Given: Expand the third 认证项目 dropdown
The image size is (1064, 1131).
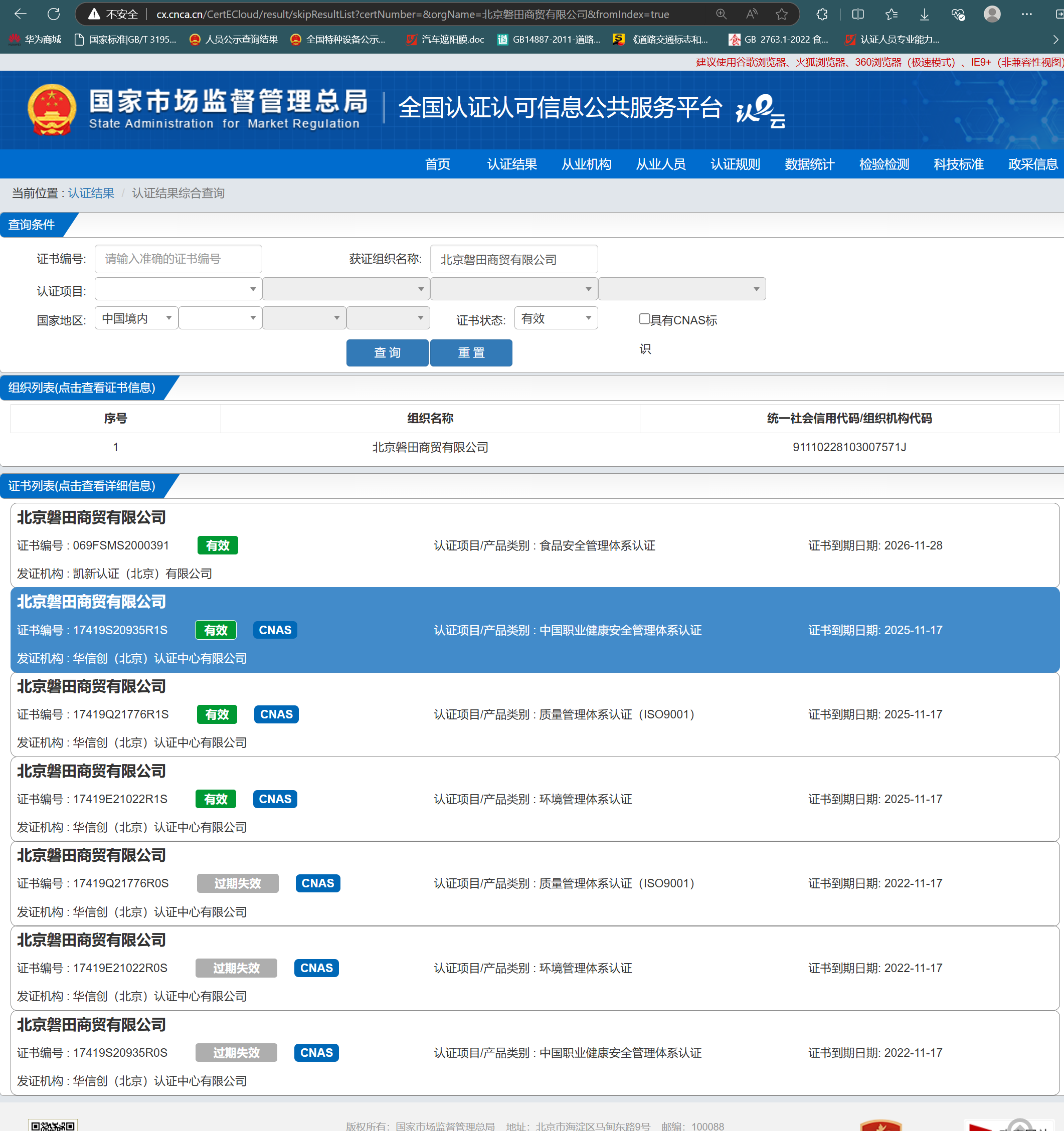Looking at the screenshot, I should [x=514, y=289].
